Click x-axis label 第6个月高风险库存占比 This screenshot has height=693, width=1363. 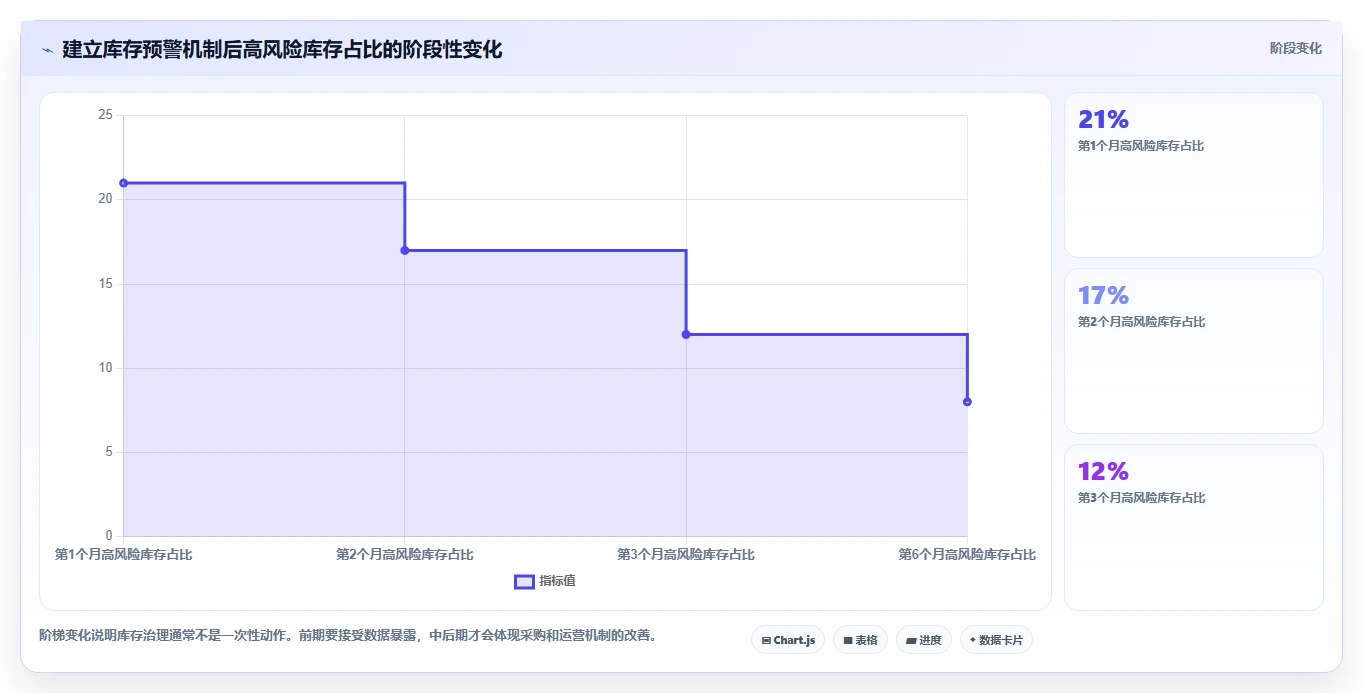pos(967,554)
